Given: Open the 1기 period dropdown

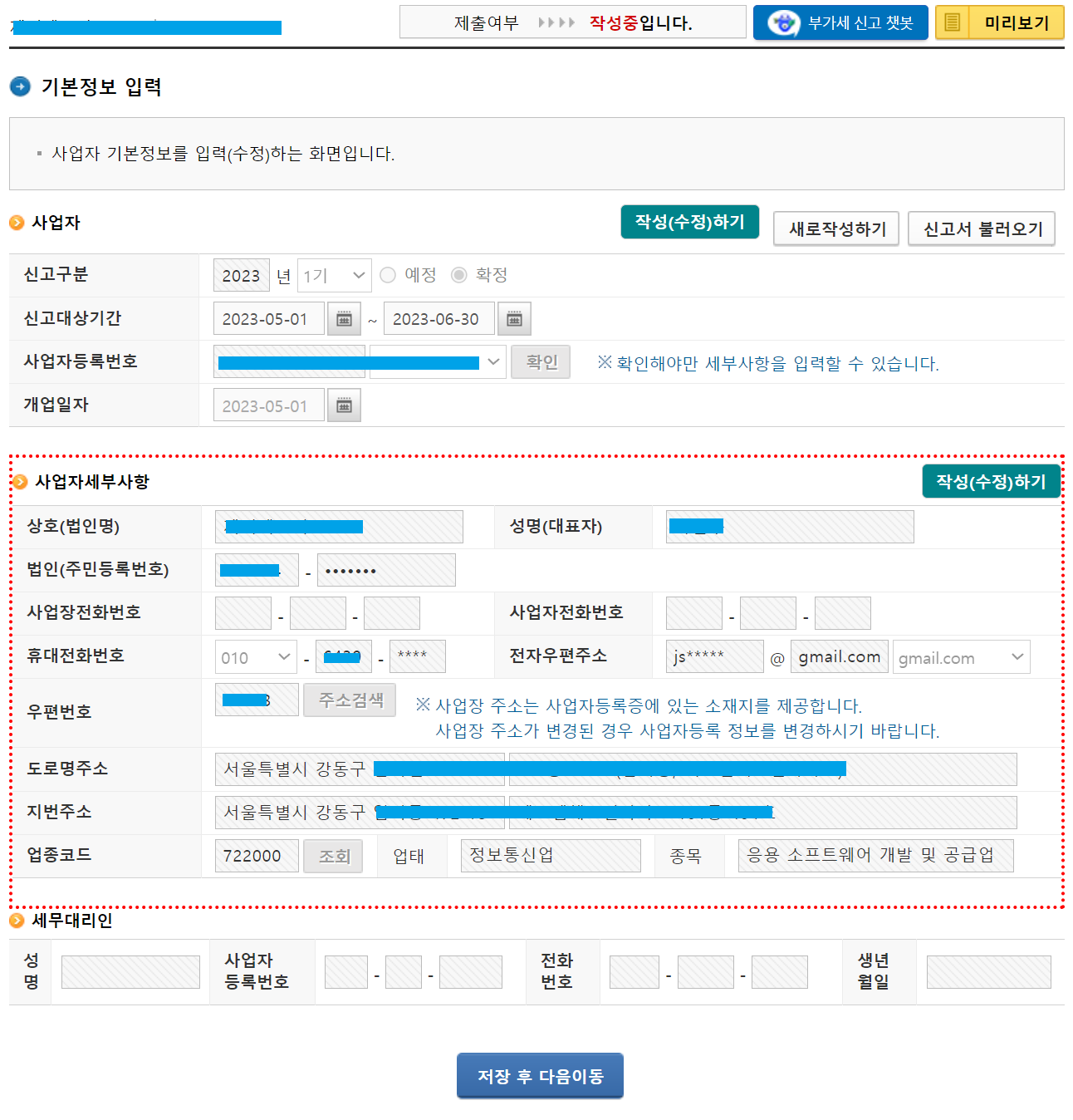Looking at the screenshot, I should 334,275.
